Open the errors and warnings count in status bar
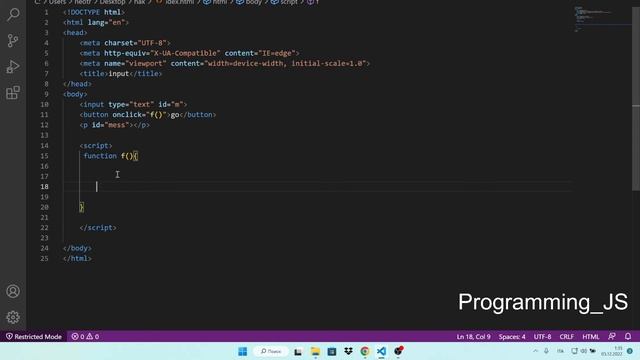This screenshot has width=640, height=360. [85, 337]
